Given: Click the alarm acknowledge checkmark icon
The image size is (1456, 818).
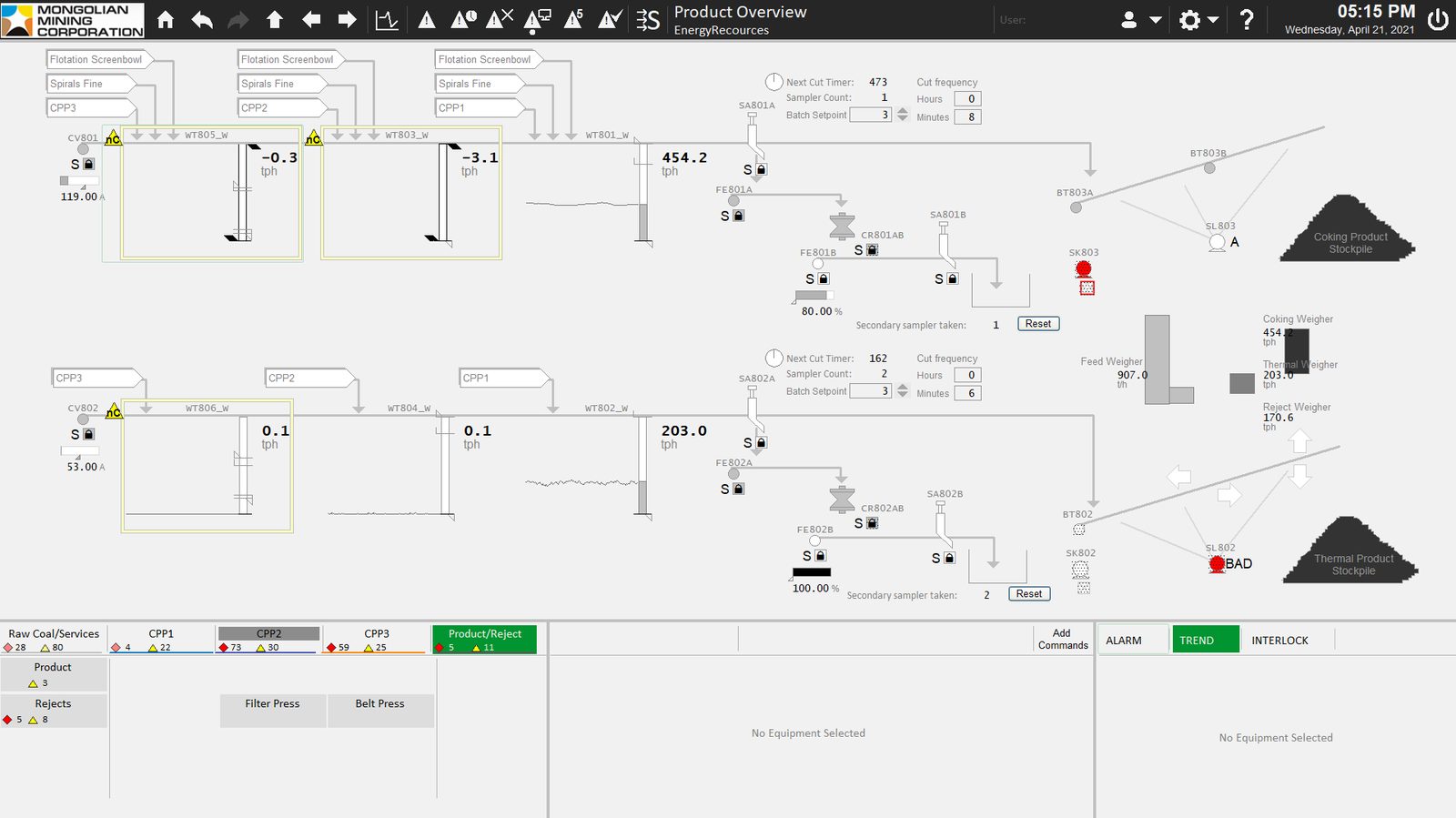Looking at the screenshot, I should pyautogui.click(x=610, y=19).
